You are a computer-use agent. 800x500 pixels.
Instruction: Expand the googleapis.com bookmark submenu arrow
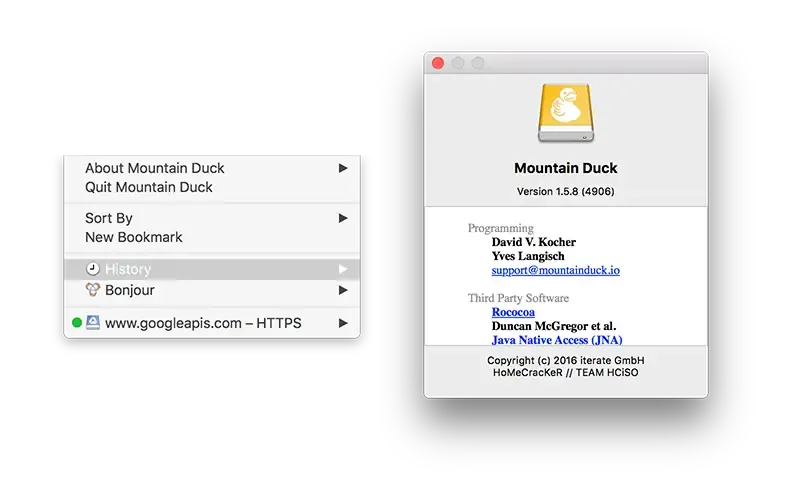[343, 322]
